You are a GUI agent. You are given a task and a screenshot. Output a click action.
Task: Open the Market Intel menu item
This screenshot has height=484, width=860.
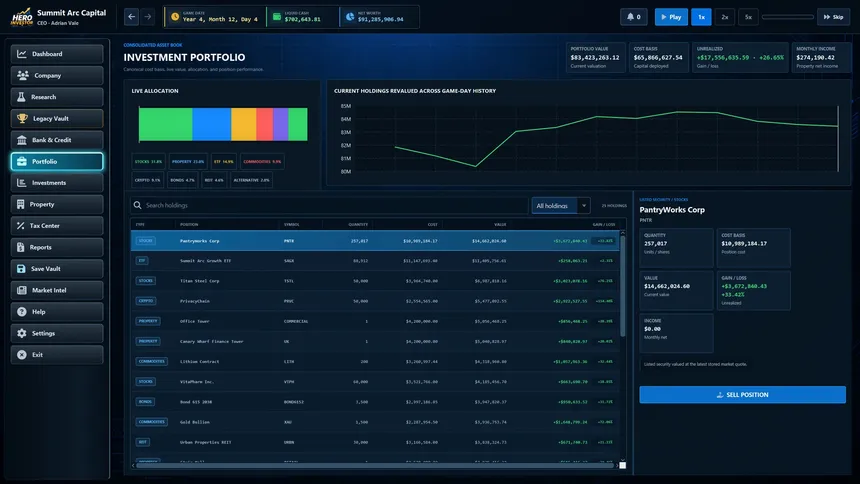pos(57,290)
